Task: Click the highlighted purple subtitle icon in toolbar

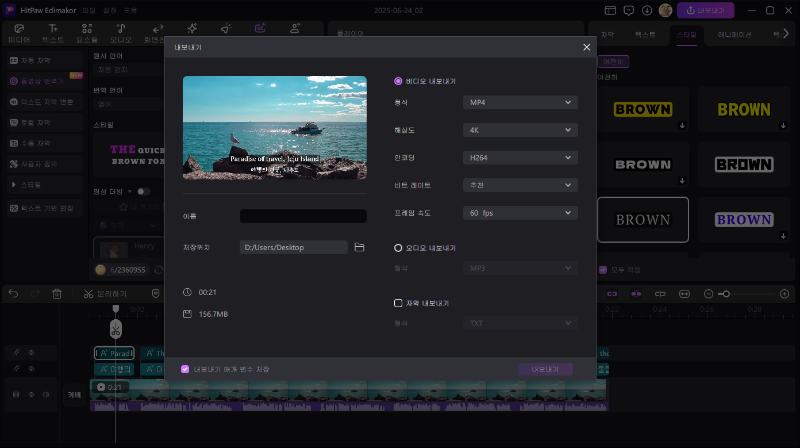Action: tap(260, 29)
